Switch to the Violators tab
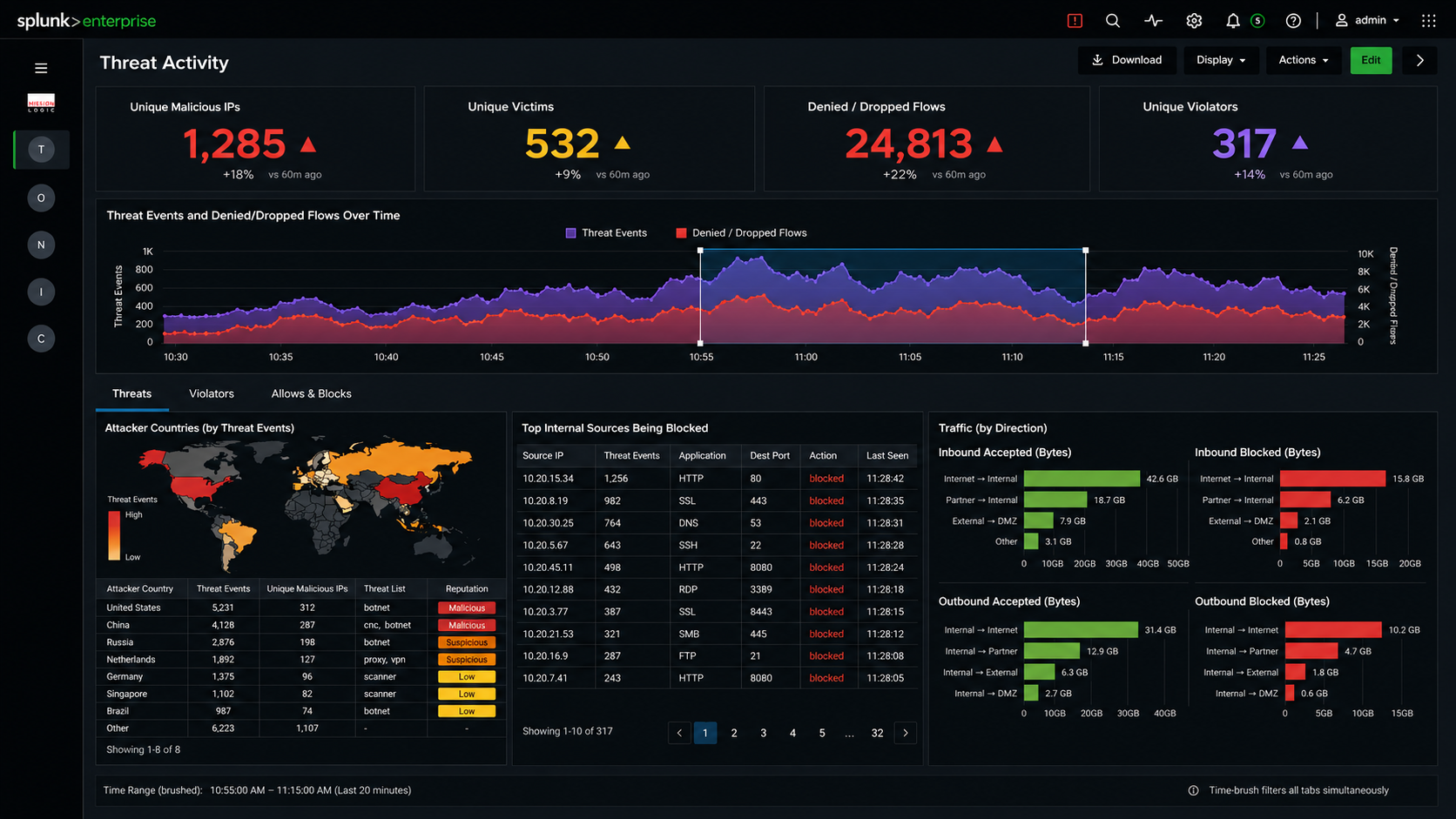 pos(212,394)
